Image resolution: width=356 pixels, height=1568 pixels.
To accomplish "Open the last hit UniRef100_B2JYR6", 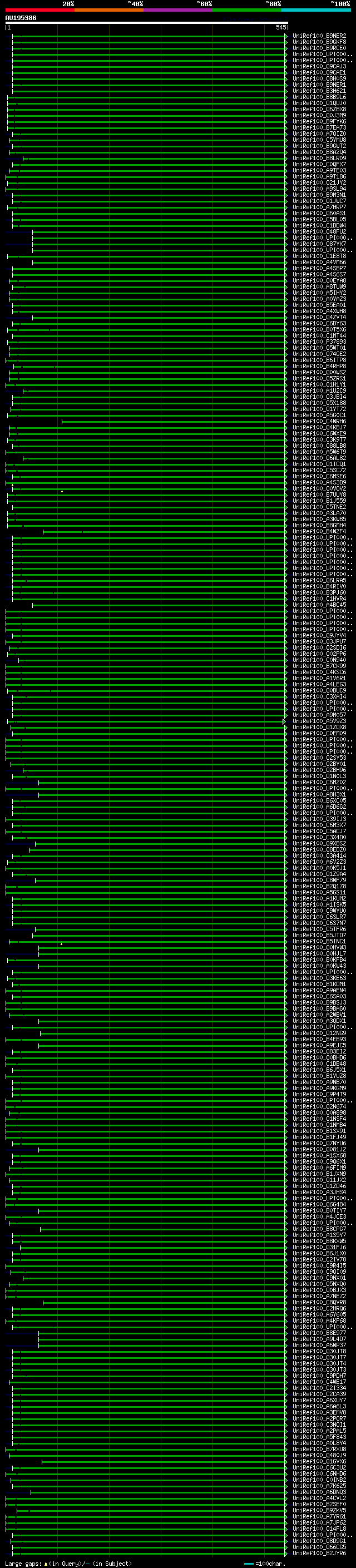I will coord(319,1554).
